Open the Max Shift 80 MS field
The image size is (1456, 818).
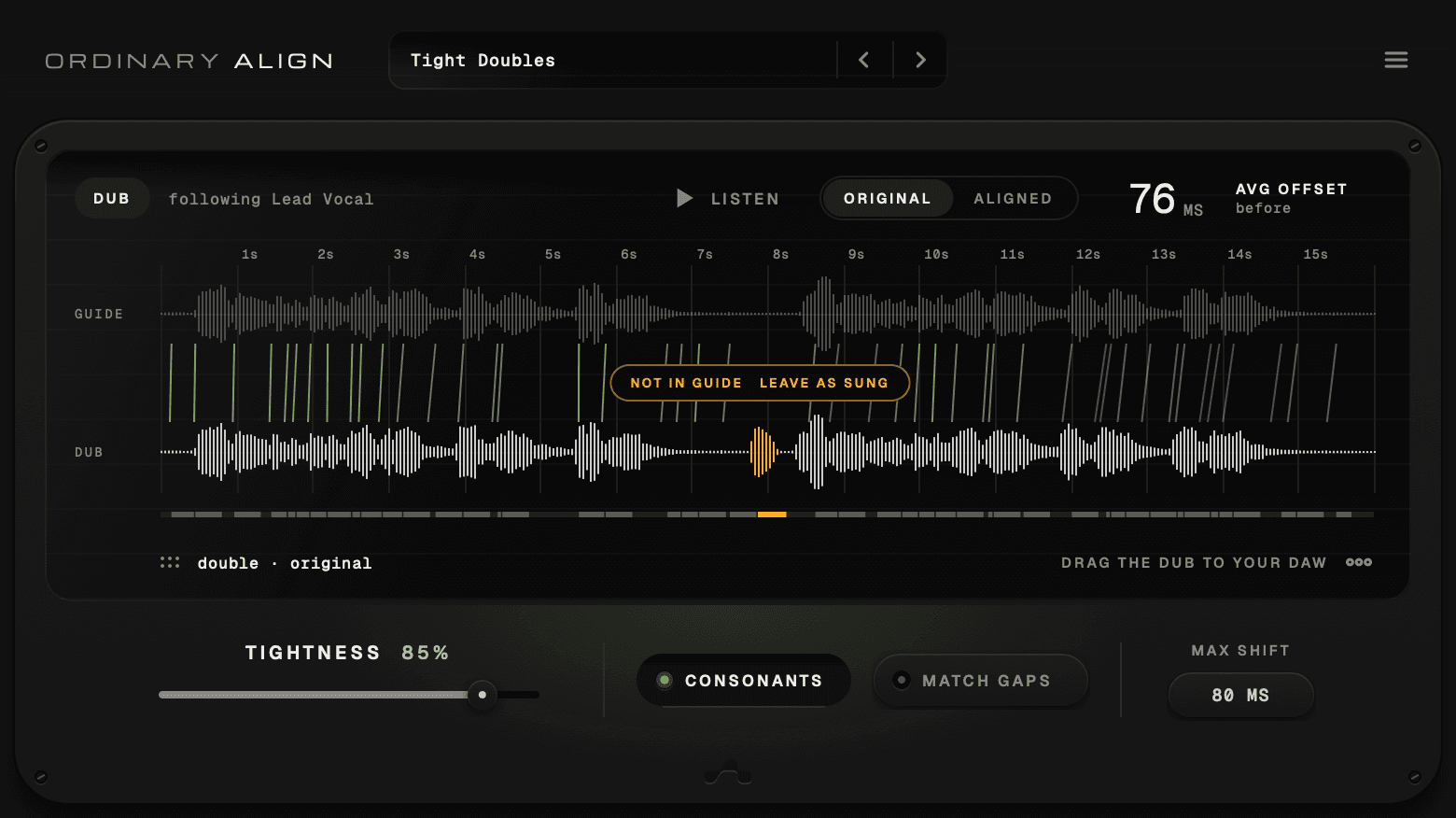tap(1240, 696)
